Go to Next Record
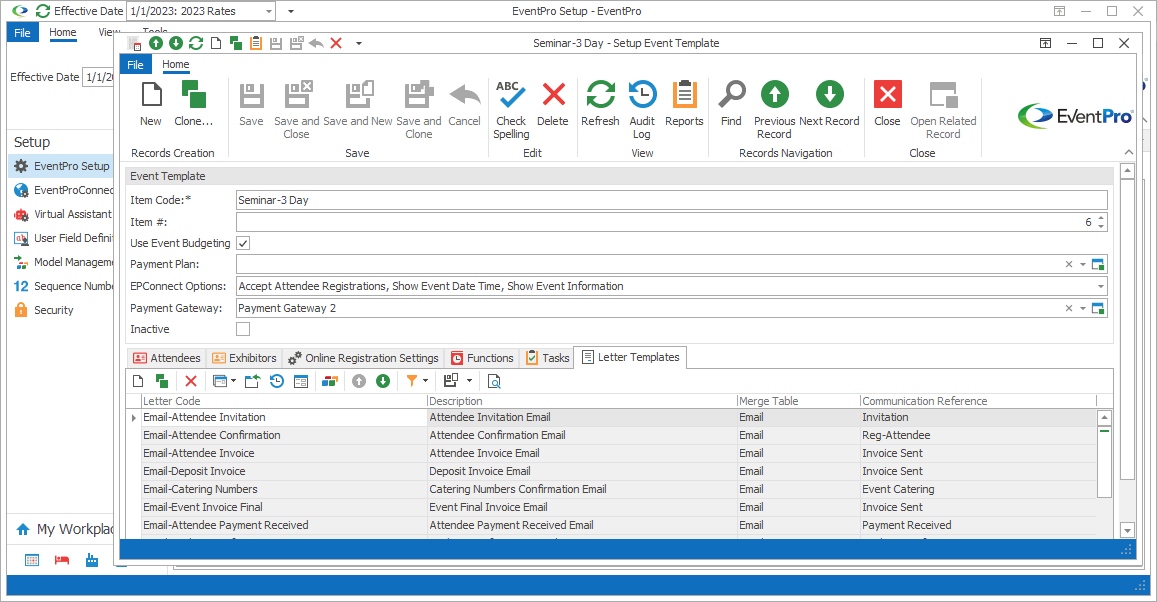 [829, 104]
